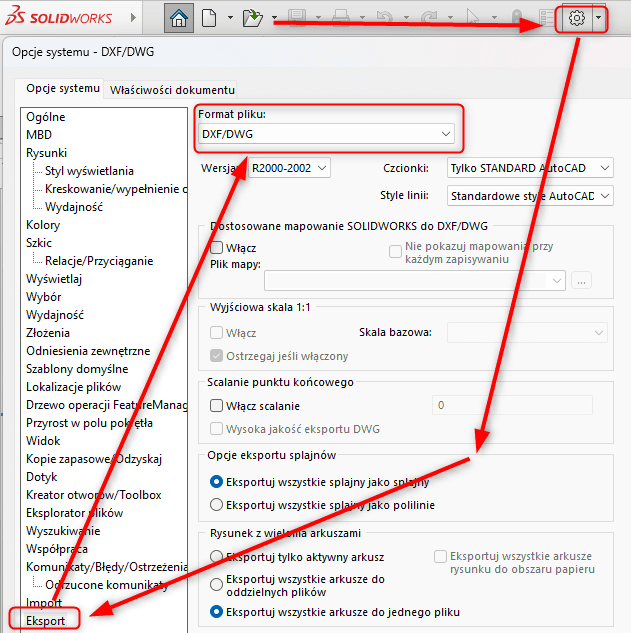Open the Format pliku dropdown

point(325,133)
